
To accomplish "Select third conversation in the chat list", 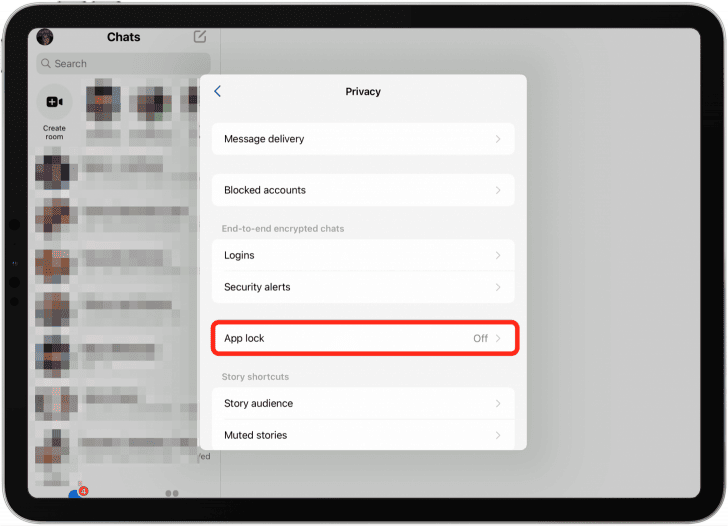I will click(x=120, y=262).
